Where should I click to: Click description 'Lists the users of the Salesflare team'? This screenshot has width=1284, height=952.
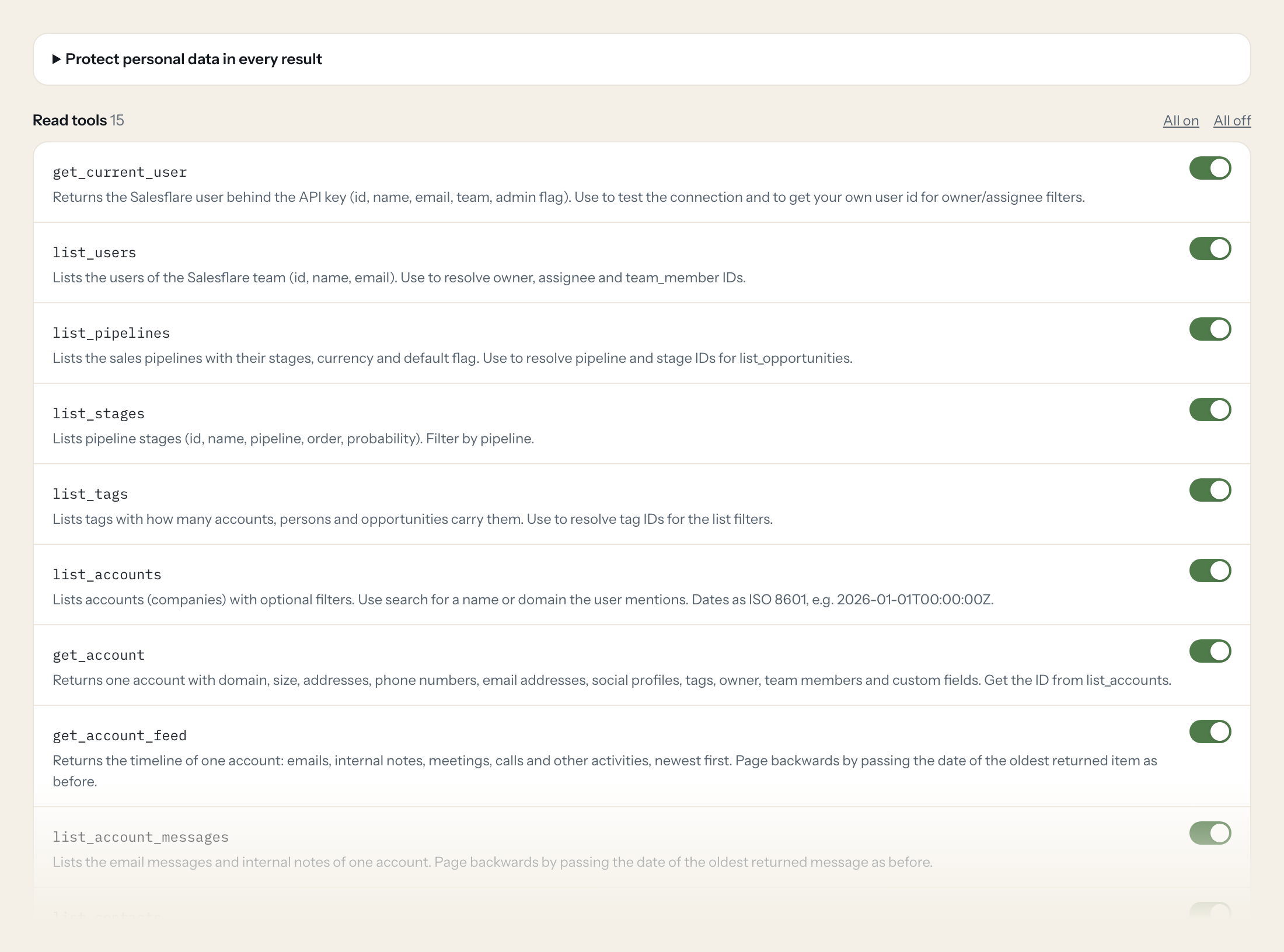click(x=399, y=278)
